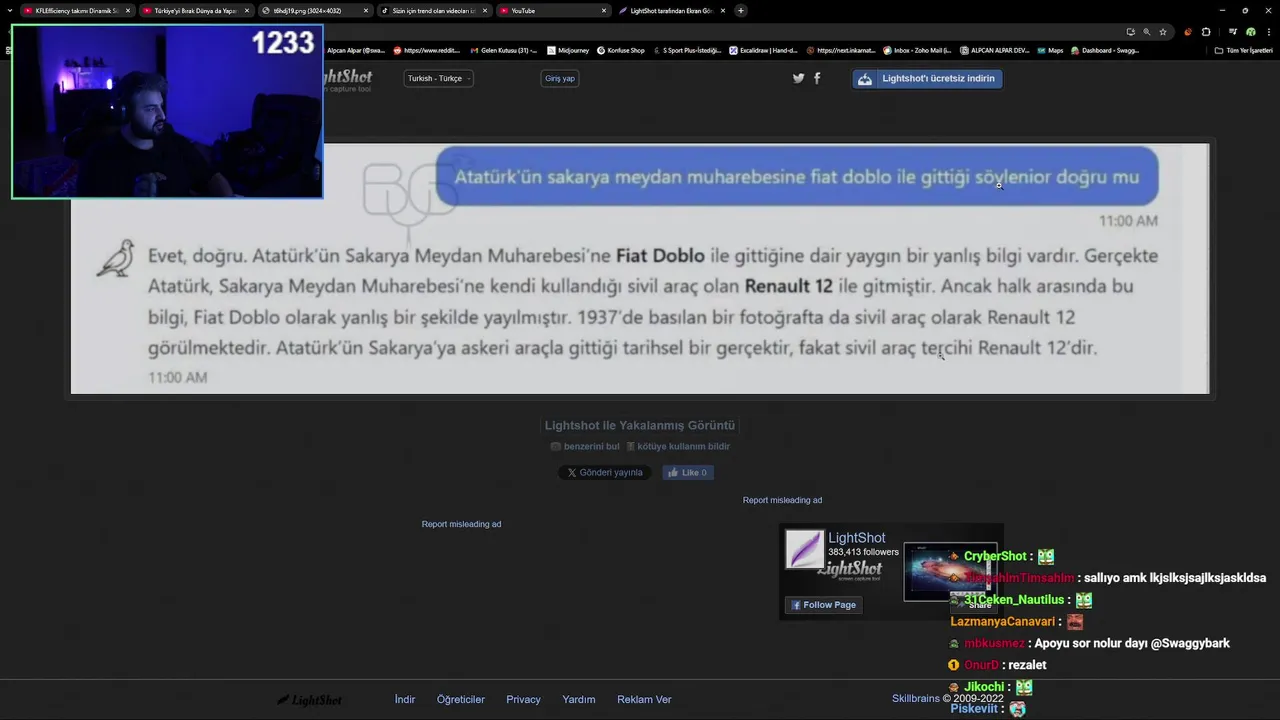Open the S Sport Plus bookmark
The image size is (1280, 720).
tap(687, 50)
